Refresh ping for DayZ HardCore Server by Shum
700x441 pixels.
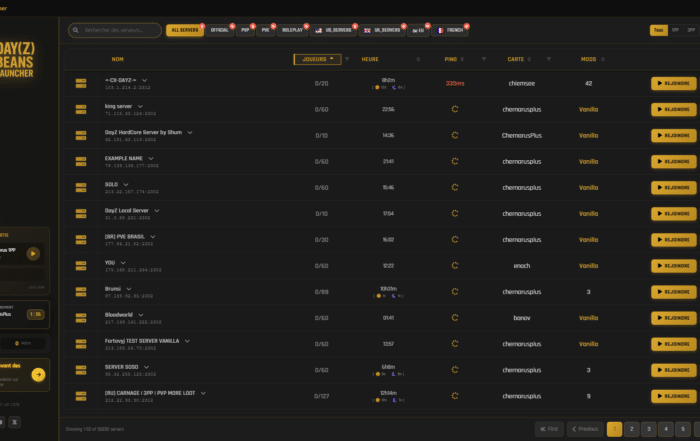click(454, 135)
